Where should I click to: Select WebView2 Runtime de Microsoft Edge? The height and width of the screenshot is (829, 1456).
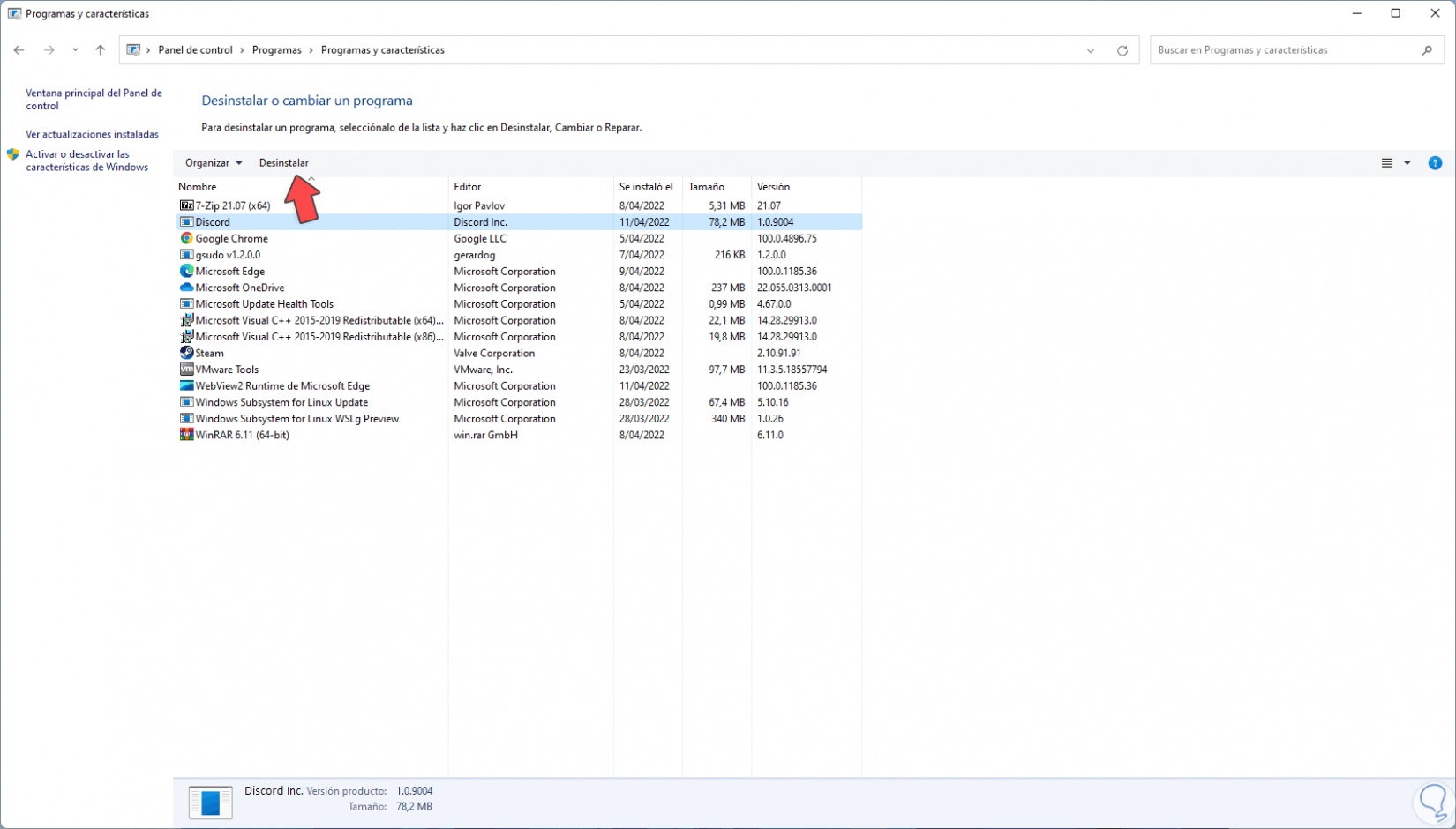tap(282, 386)
